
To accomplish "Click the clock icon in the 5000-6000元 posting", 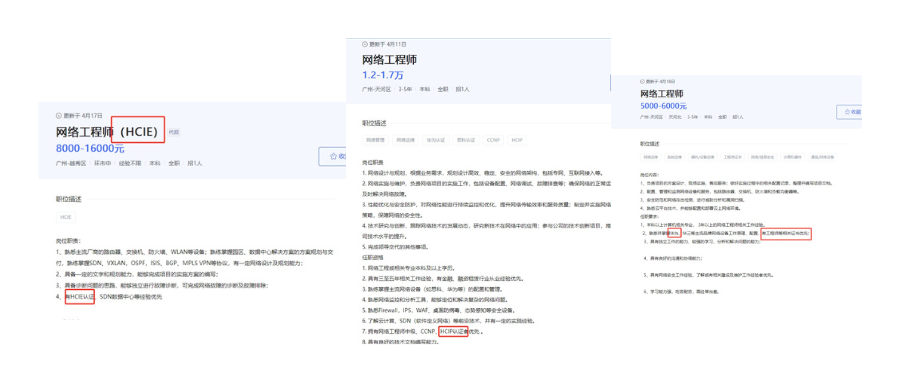I will click(x=643, y=82).
